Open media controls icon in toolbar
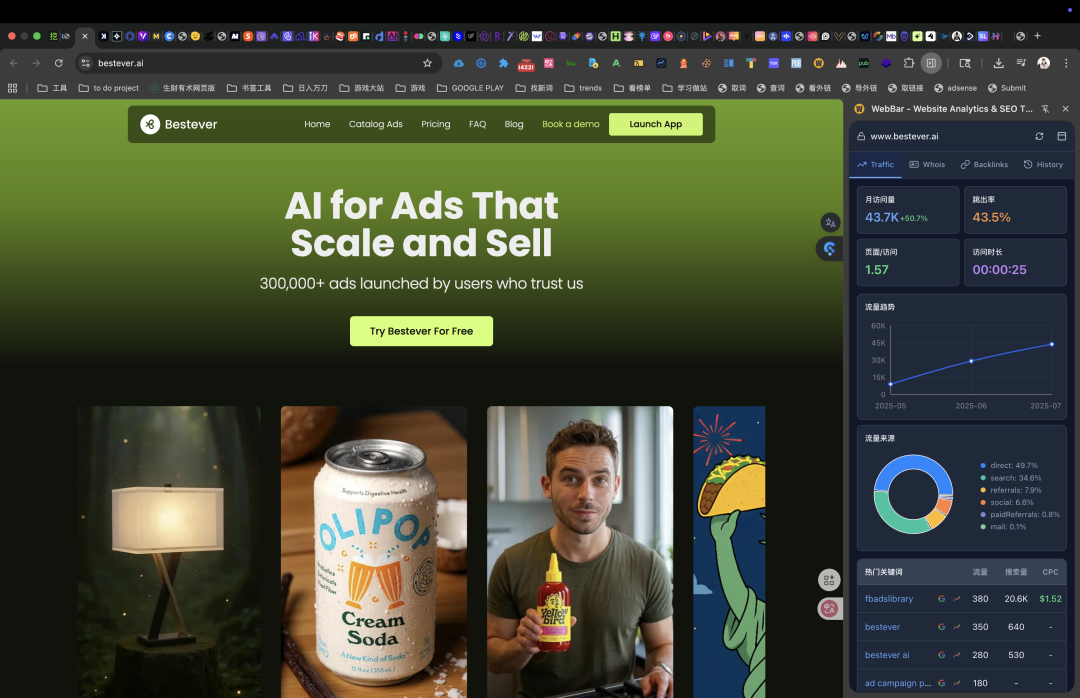The height and width of the screenshot is (698, 1080). point(1021,63)
